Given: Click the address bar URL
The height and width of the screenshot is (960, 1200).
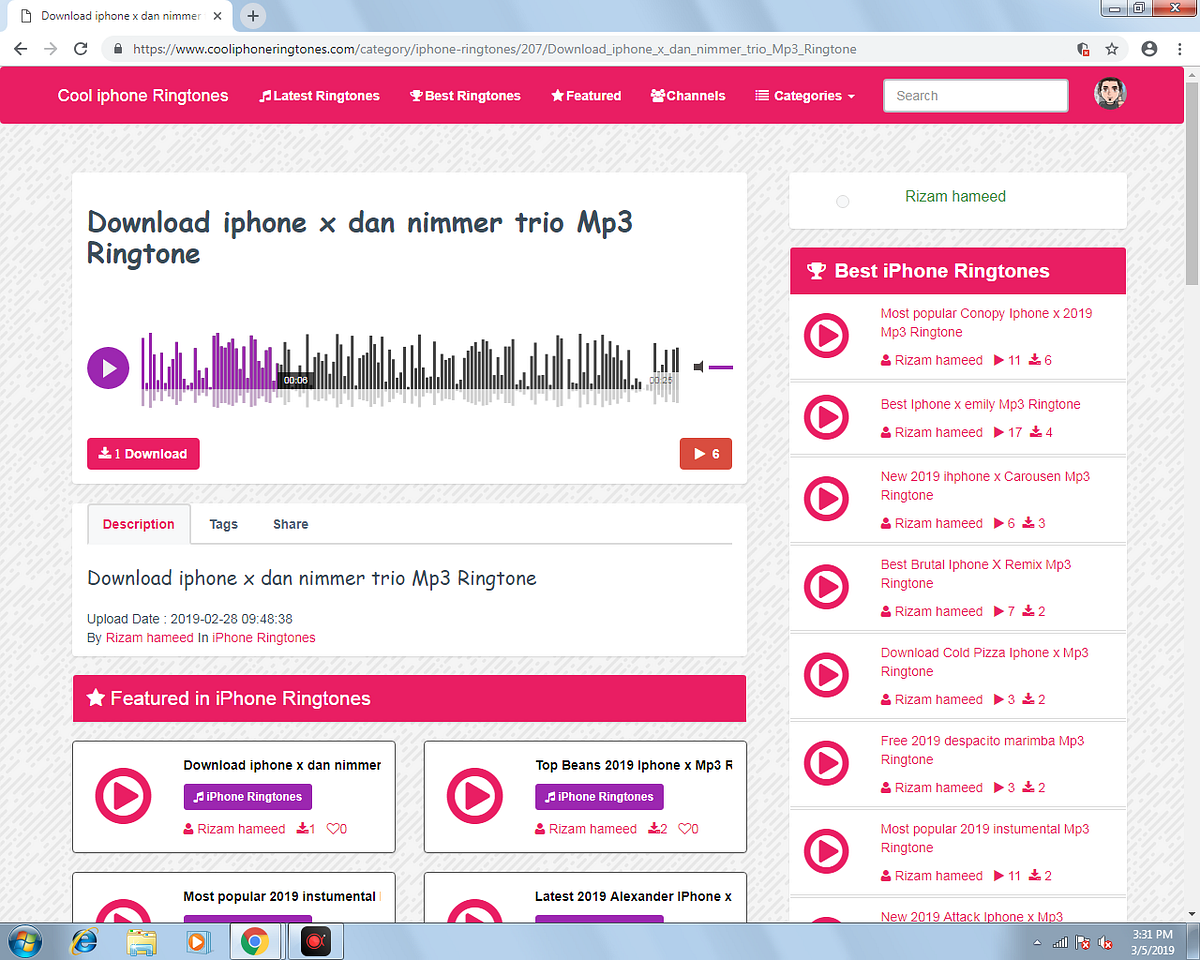Looking at the screenshot, I should 494,48.
